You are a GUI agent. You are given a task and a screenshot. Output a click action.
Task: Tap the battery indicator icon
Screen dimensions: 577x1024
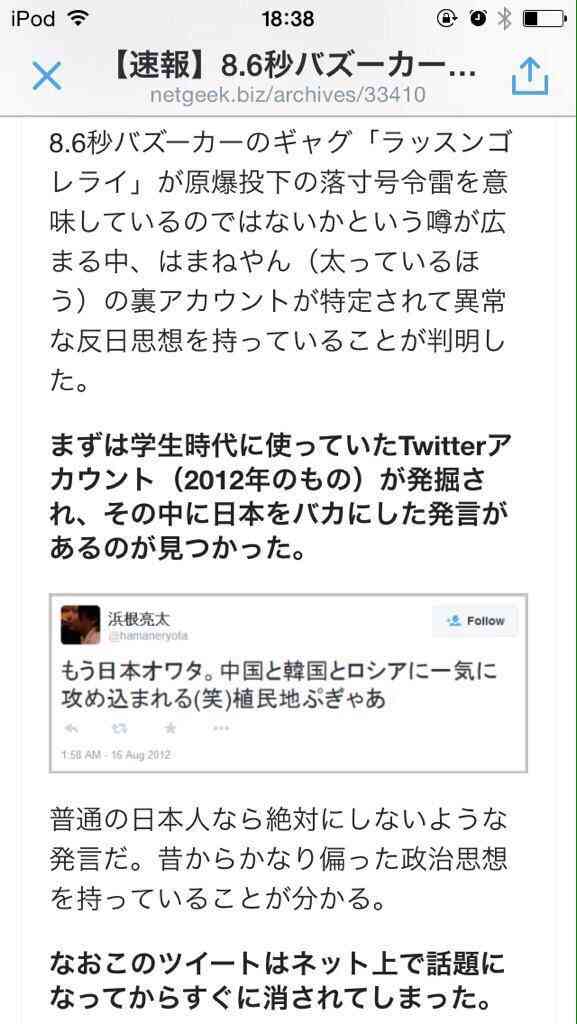click(544, 20)
